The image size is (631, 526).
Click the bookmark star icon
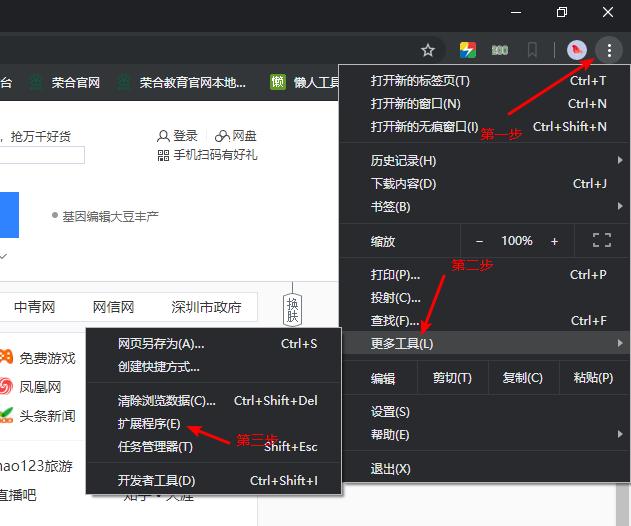(x=427, y=50)
